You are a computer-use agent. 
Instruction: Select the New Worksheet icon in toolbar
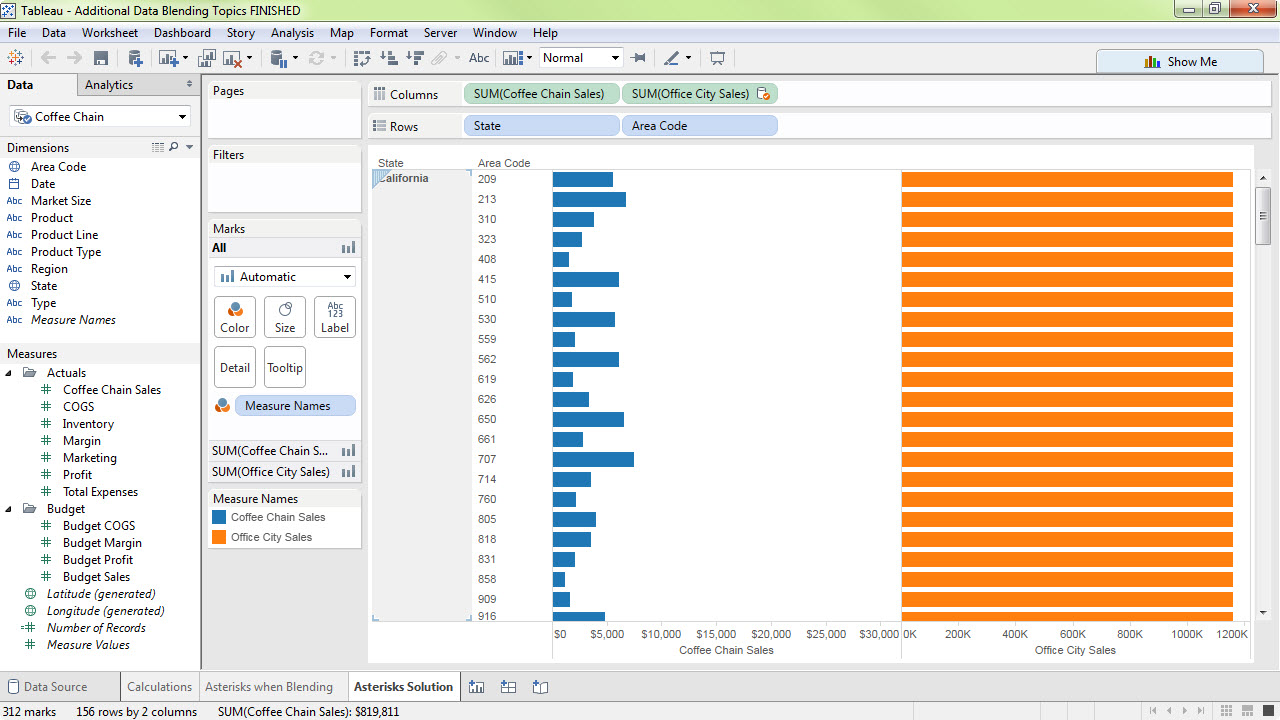click(167, 57)
